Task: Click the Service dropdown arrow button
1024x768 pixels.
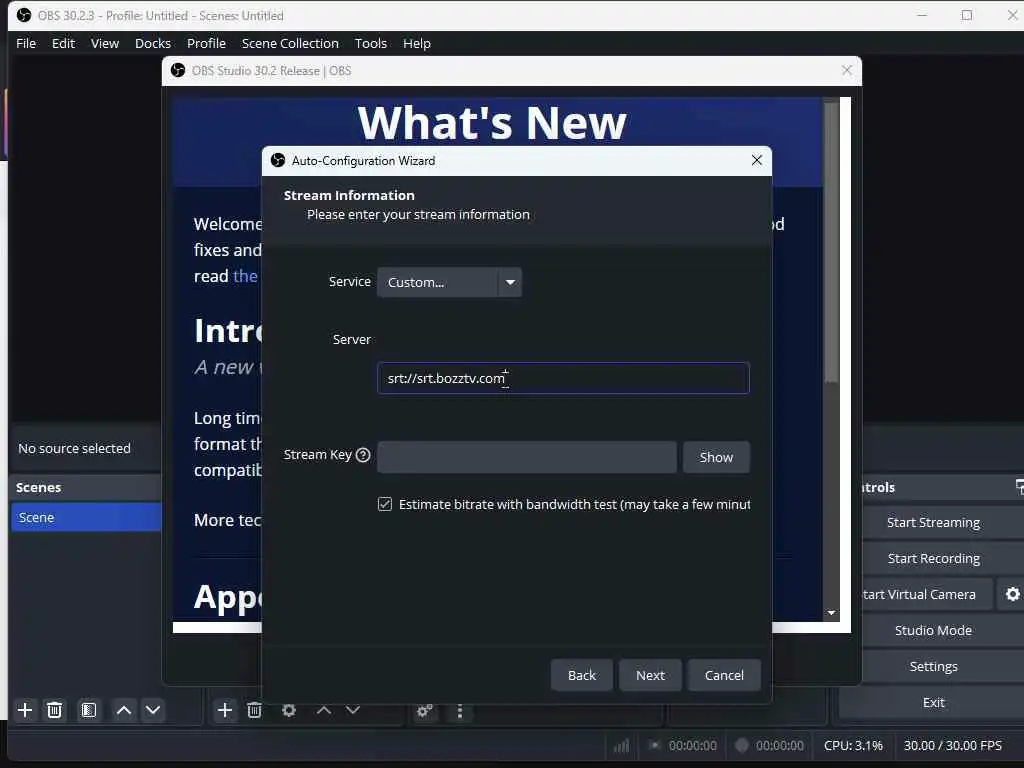Action: click(510, 282)
